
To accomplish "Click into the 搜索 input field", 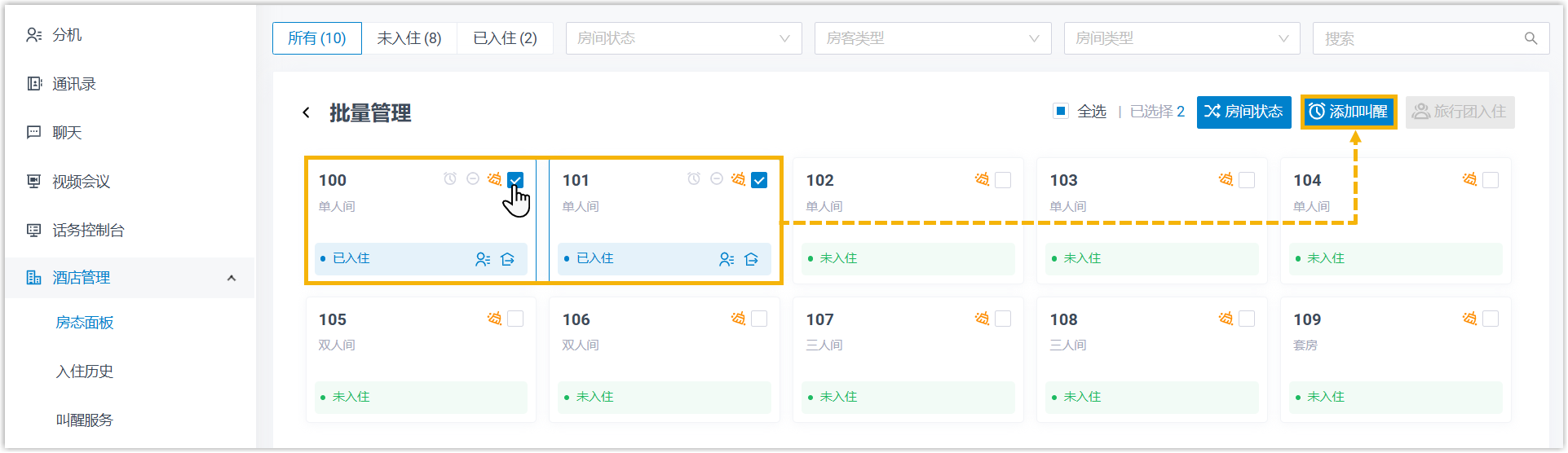I will point(1419,38).
